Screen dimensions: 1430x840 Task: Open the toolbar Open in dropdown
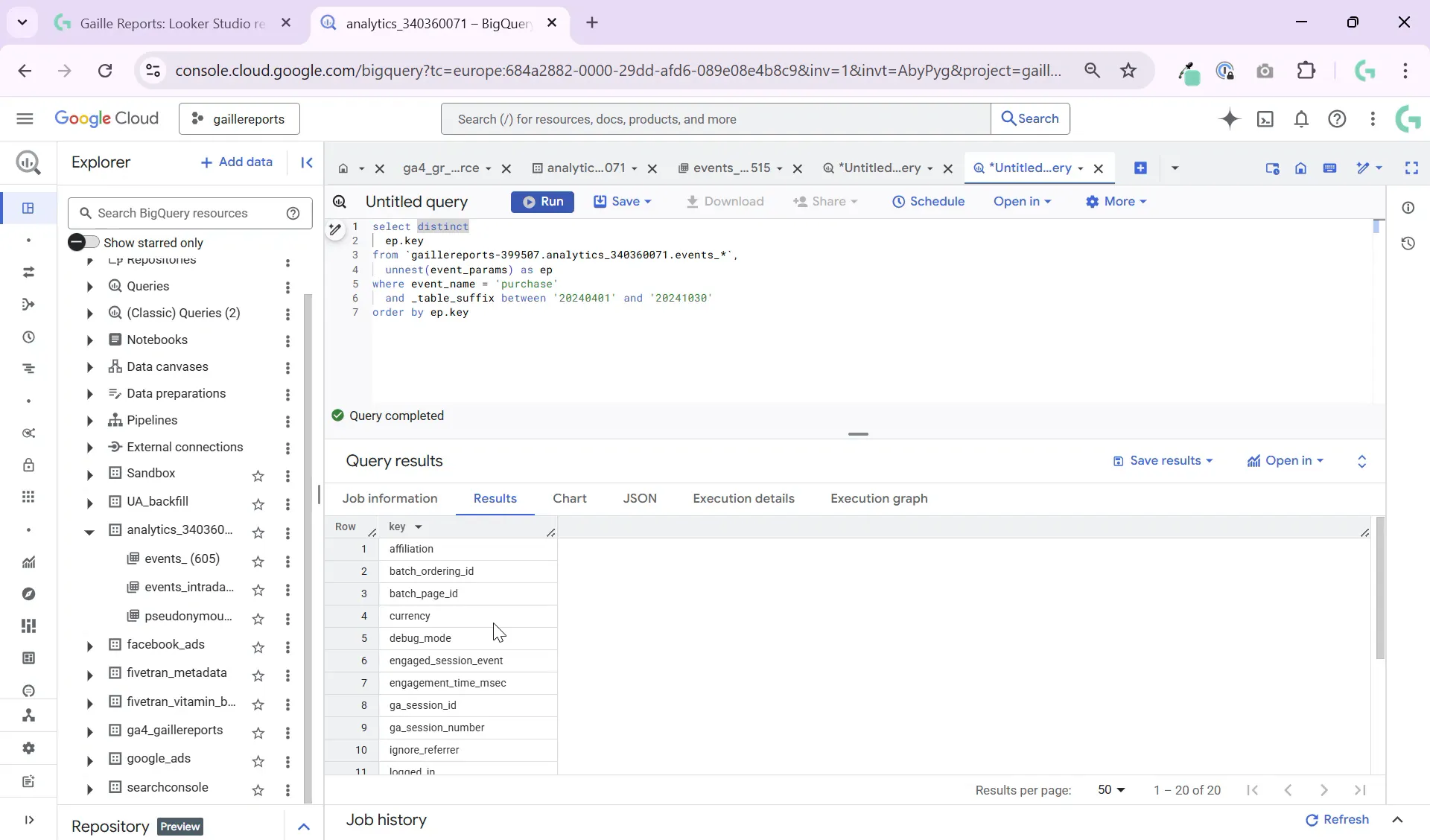(x=1022, y=202)
